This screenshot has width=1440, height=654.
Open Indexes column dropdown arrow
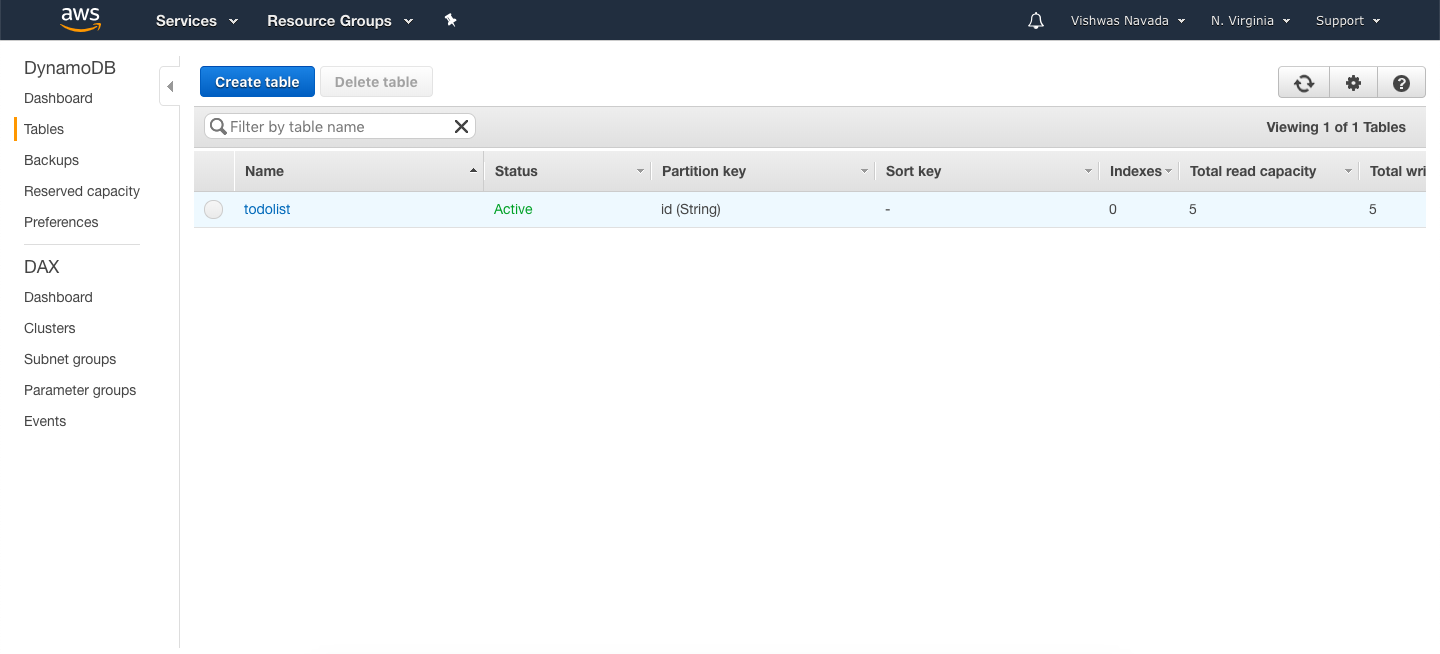[x=1168, y=171]
